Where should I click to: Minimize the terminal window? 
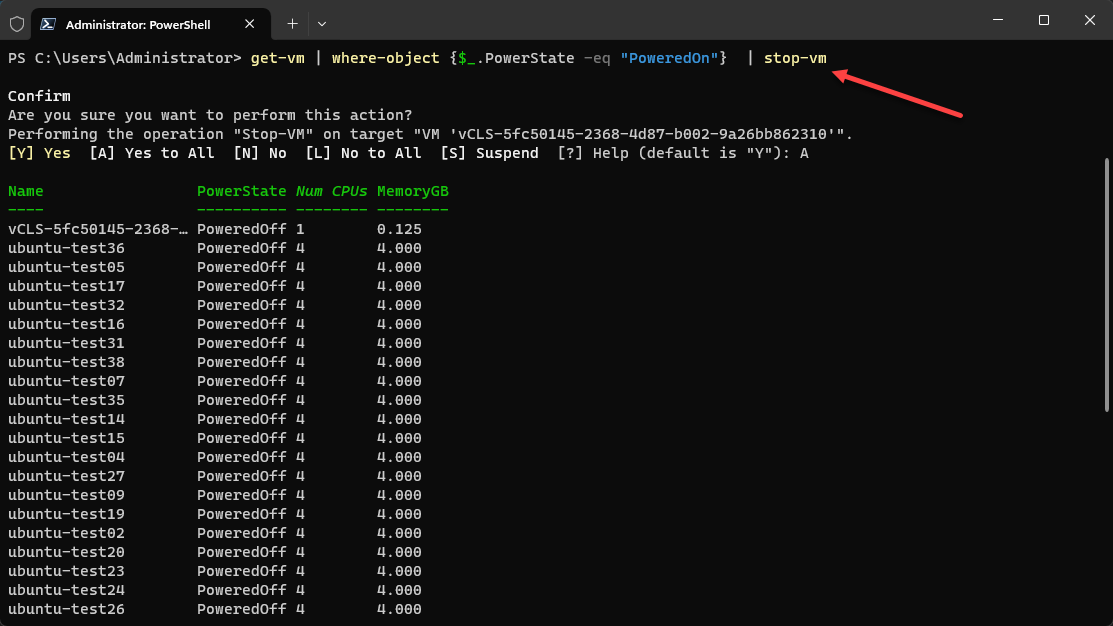coord(997,20)
